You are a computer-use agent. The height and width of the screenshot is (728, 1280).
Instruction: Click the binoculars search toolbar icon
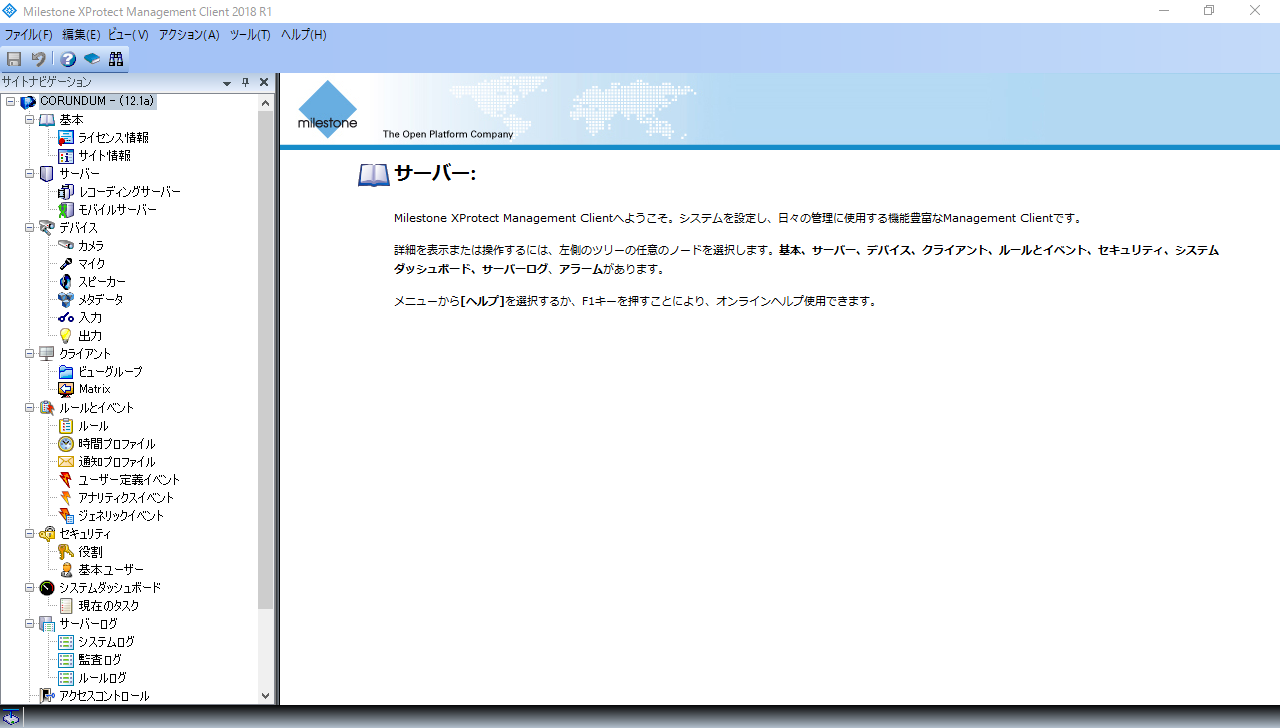[x=116, y=59]
